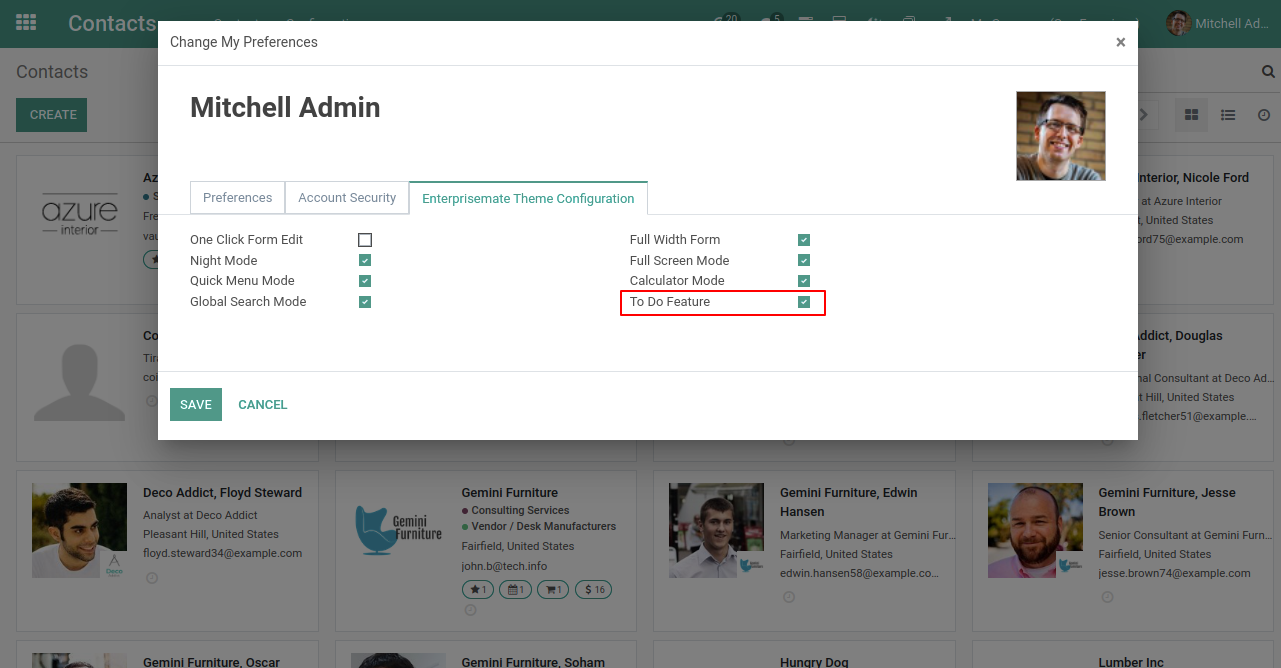The width and height of the screenshot is (1281, 668).
Task: Open Gemini Furniture, Jesse Brown card title
Action: (x=1167, y=502)
